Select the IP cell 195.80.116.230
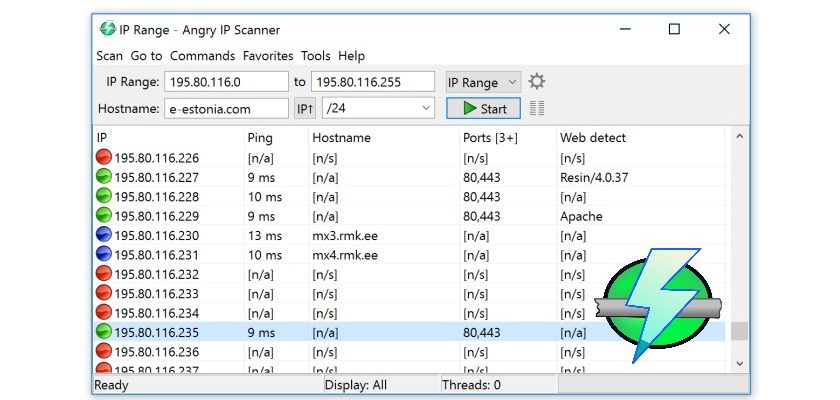The image size is (840, 400). coord(156,236)
